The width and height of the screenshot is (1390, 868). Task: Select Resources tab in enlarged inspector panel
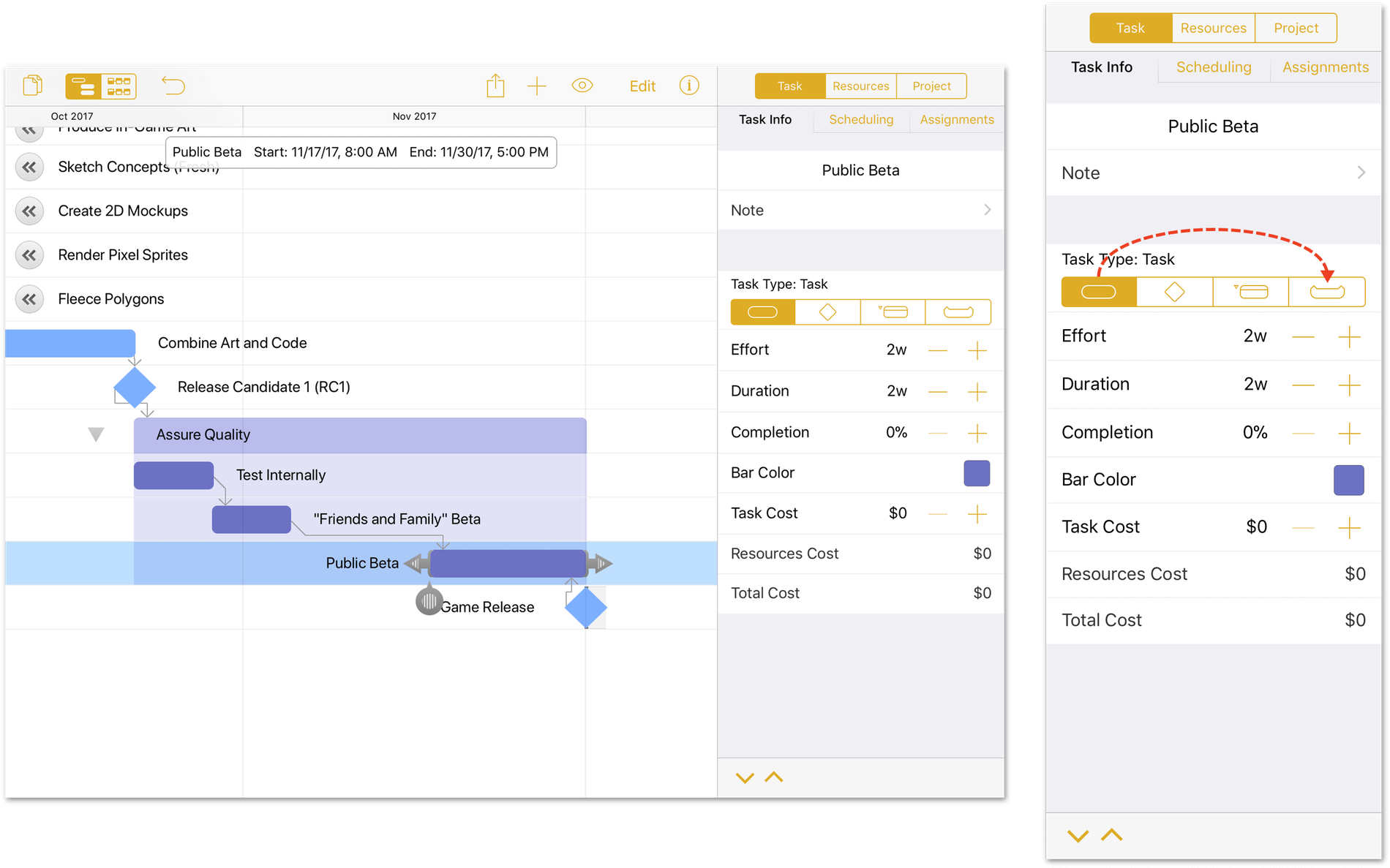1213,28
